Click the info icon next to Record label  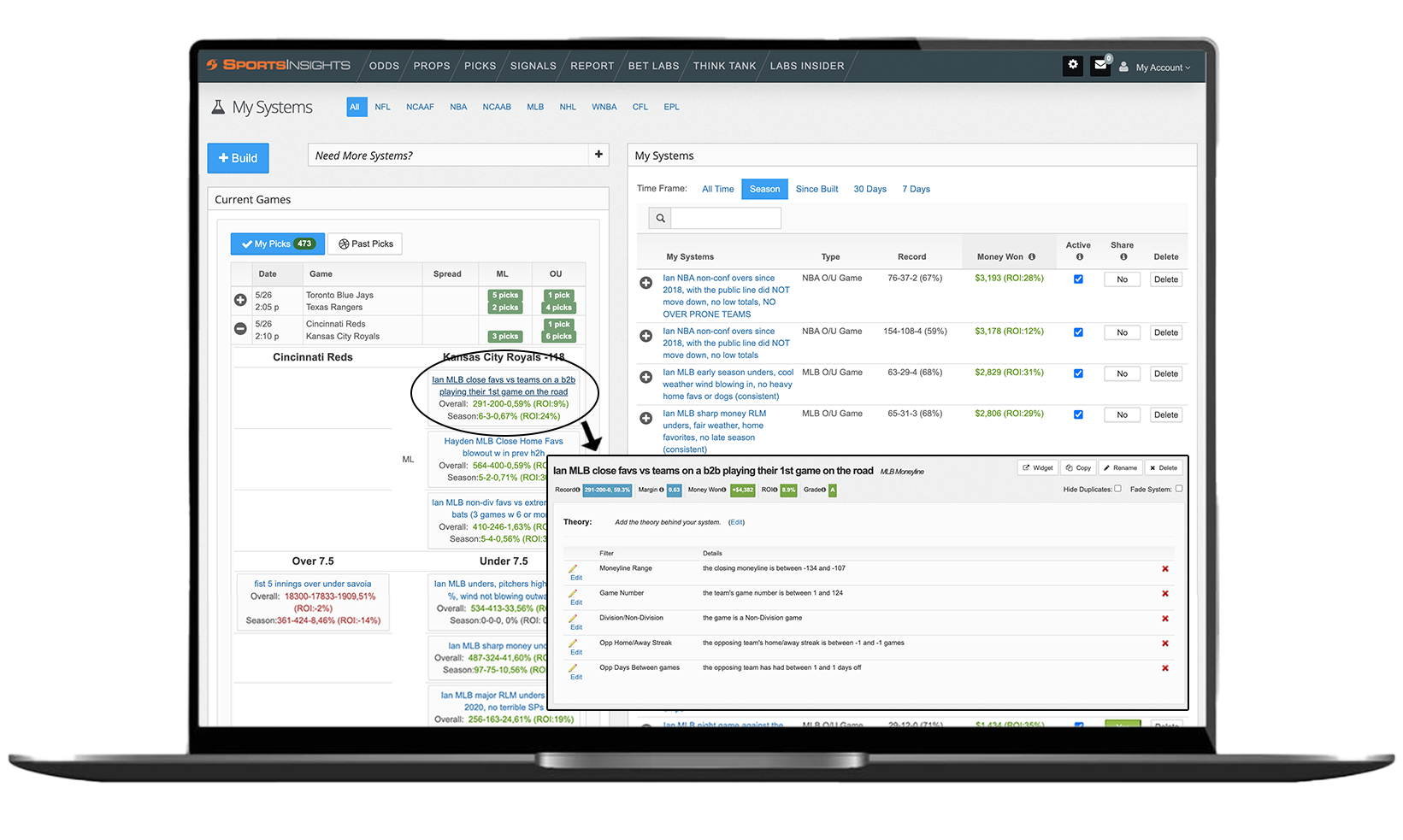point(578,490)
